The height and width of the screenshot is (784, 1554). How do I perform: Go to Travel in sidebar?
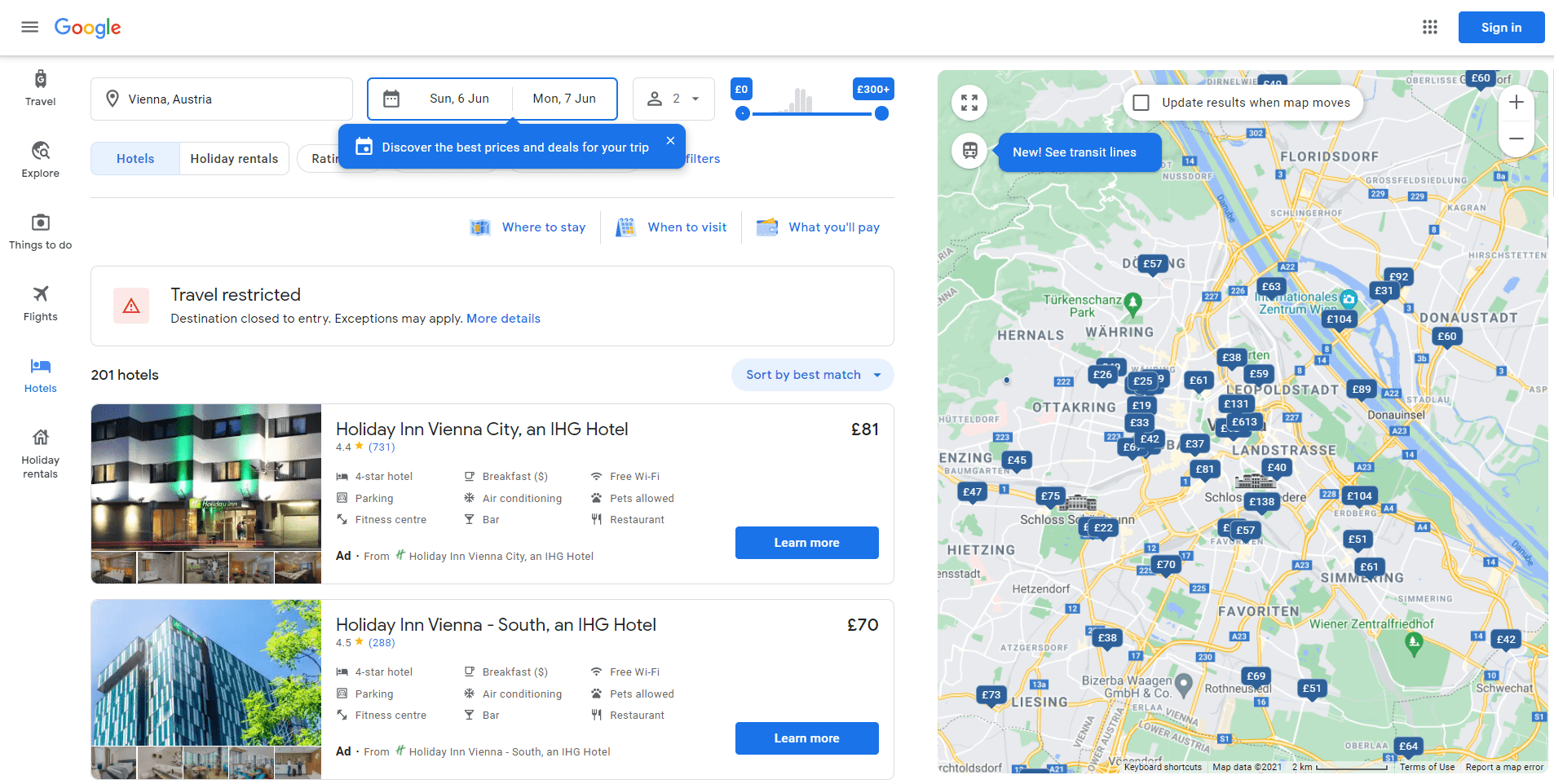click(41, 88)
